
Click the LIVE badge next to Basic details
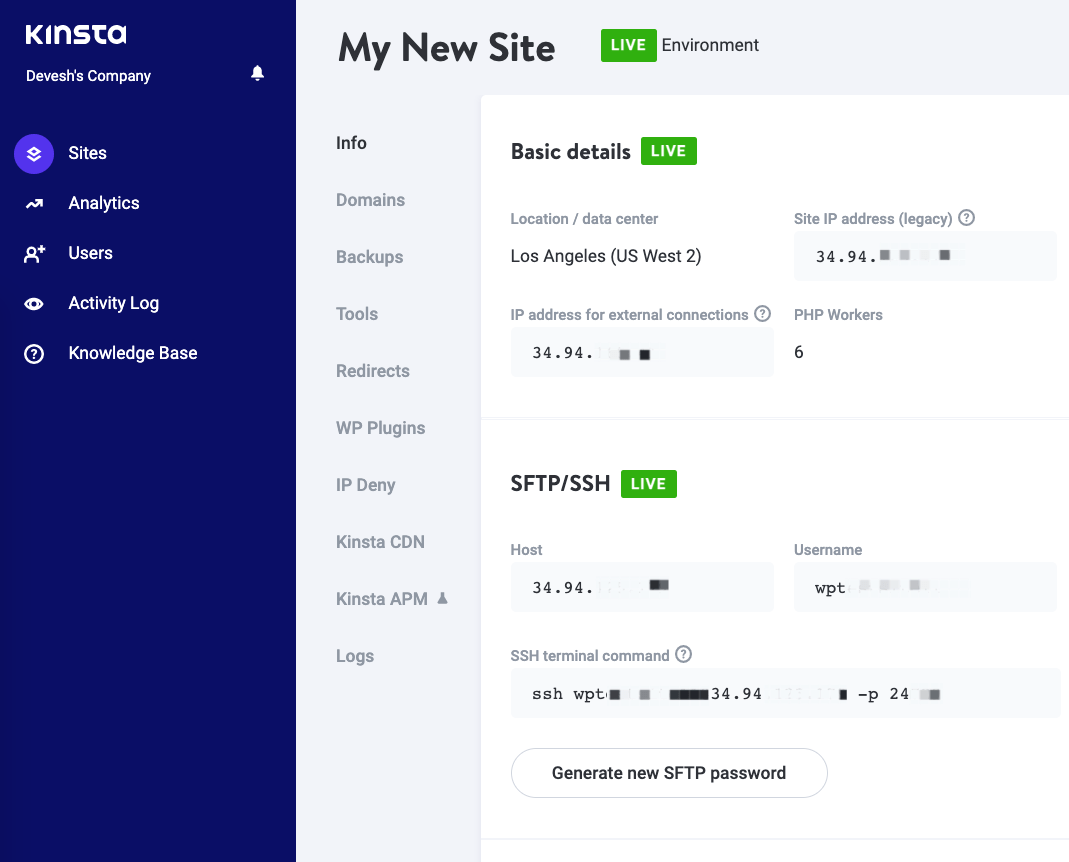click(x=669, y=151)
